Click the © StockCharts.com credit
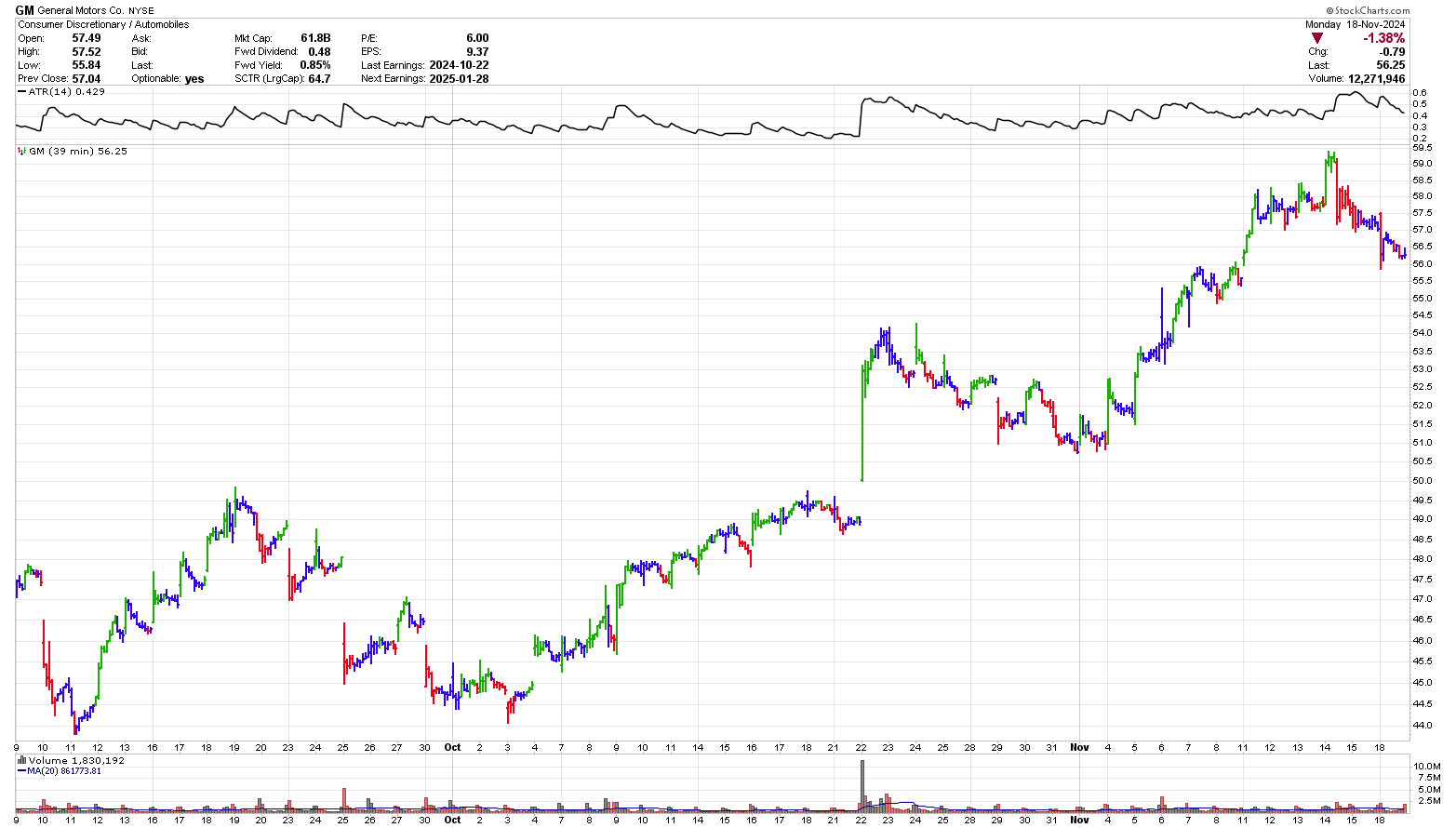 coord(1367,10)
